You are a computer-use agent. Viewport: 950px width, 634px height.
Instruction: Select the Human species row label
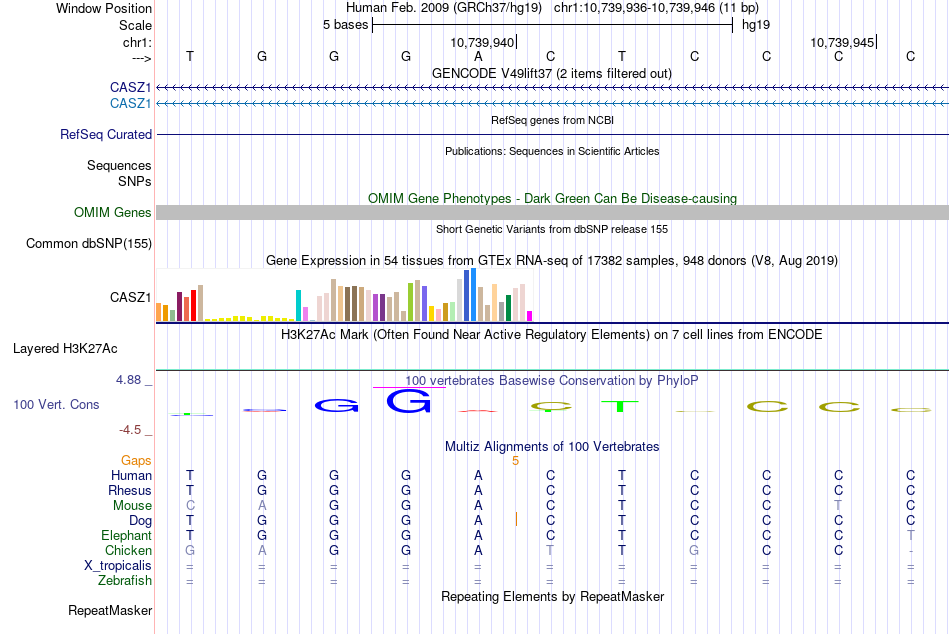click(x=131, y=475)
